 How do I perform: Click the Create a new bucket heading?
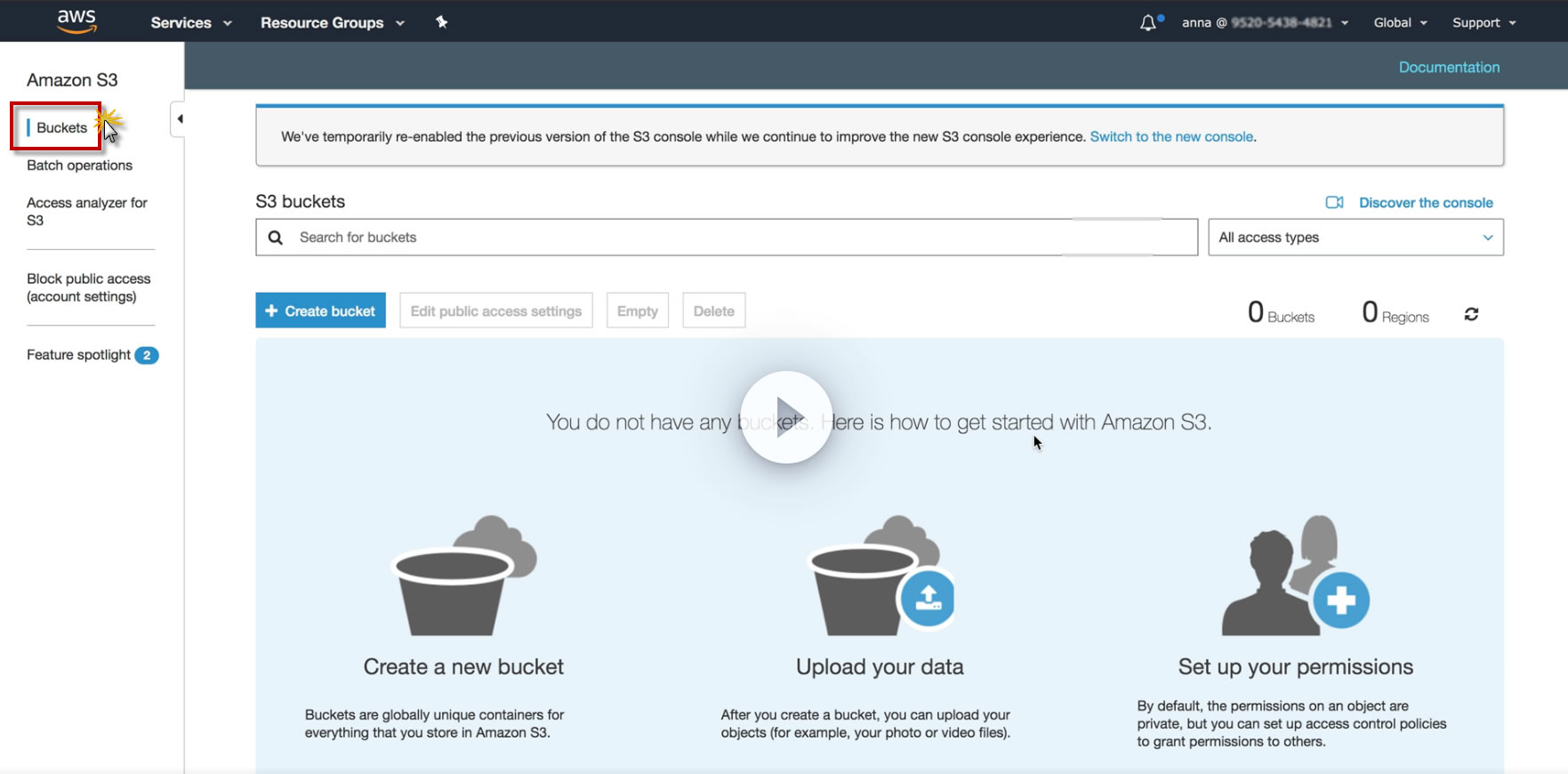click(x=463, y=667)
